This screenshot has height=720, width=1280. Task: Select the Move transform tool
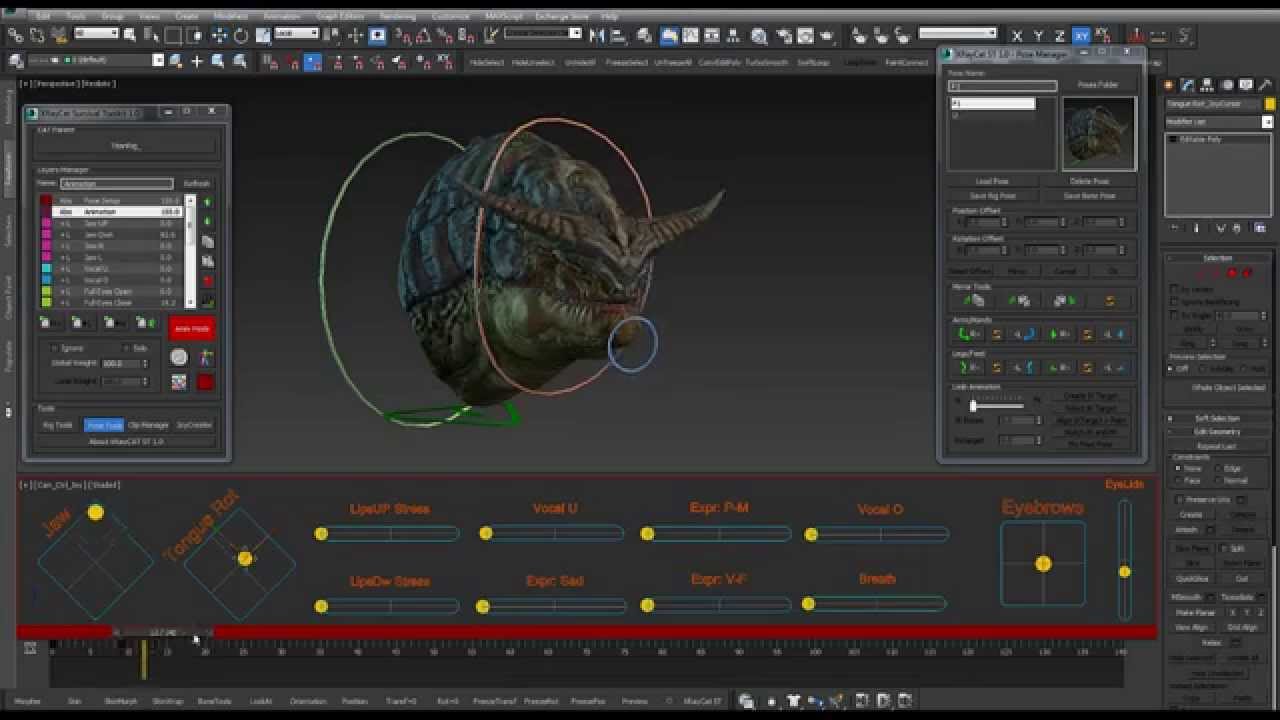[220, 36]
